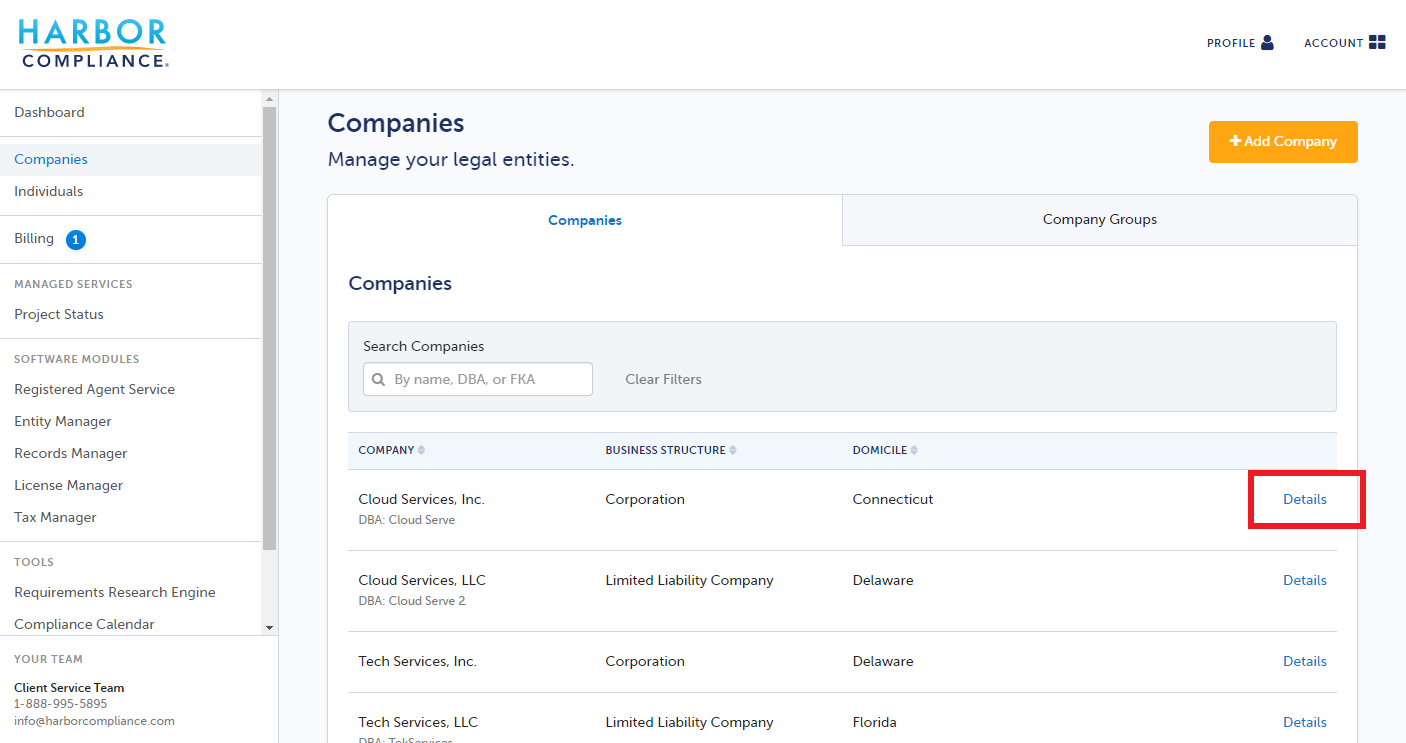
Task: Click the ACCOUNT label in header
Action: (x=1334, y=43)
